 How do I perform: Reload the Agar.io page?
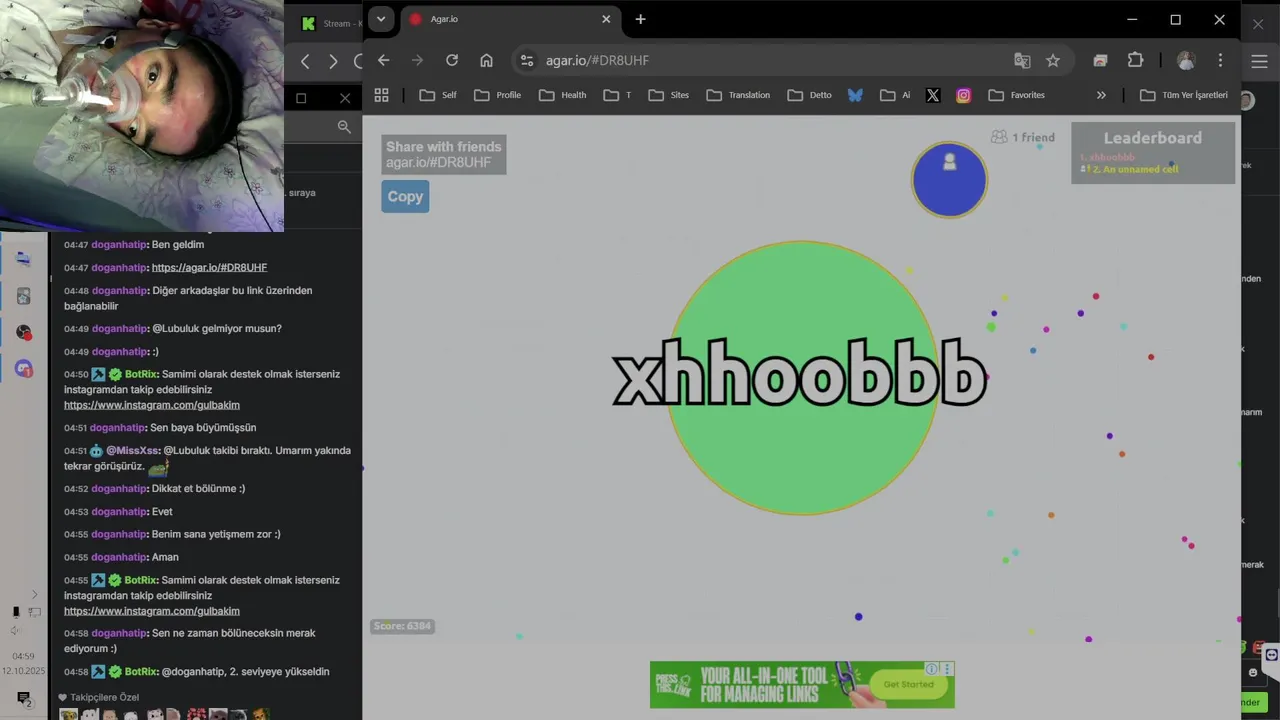click(x=452, y=60)
